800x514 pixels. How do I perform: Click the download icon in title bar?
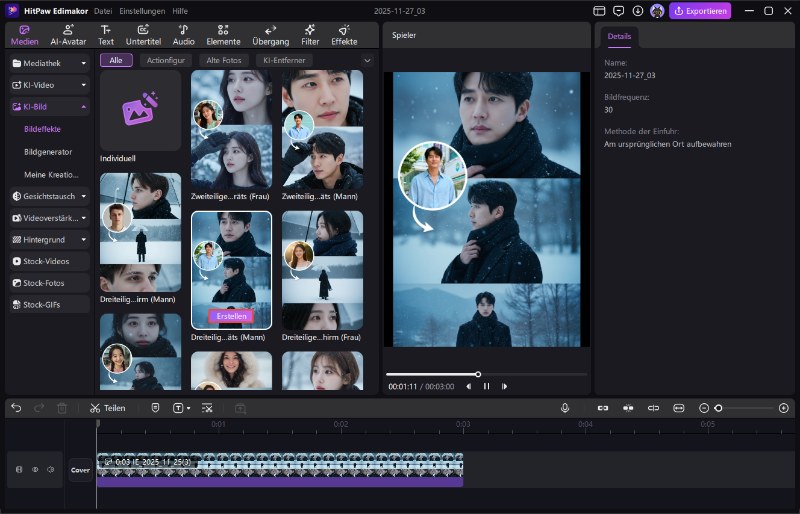click(638, 11)
